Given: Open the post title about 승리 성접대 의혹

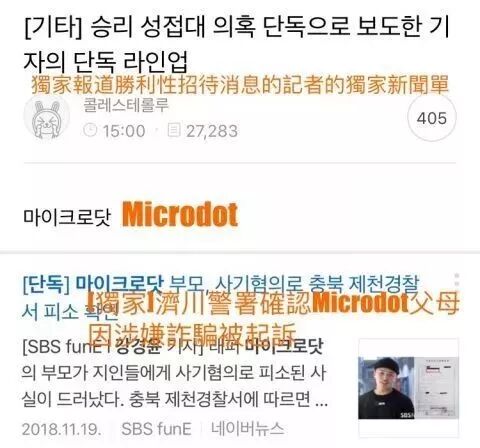Looking at the screenshot, I should [237, 43].
